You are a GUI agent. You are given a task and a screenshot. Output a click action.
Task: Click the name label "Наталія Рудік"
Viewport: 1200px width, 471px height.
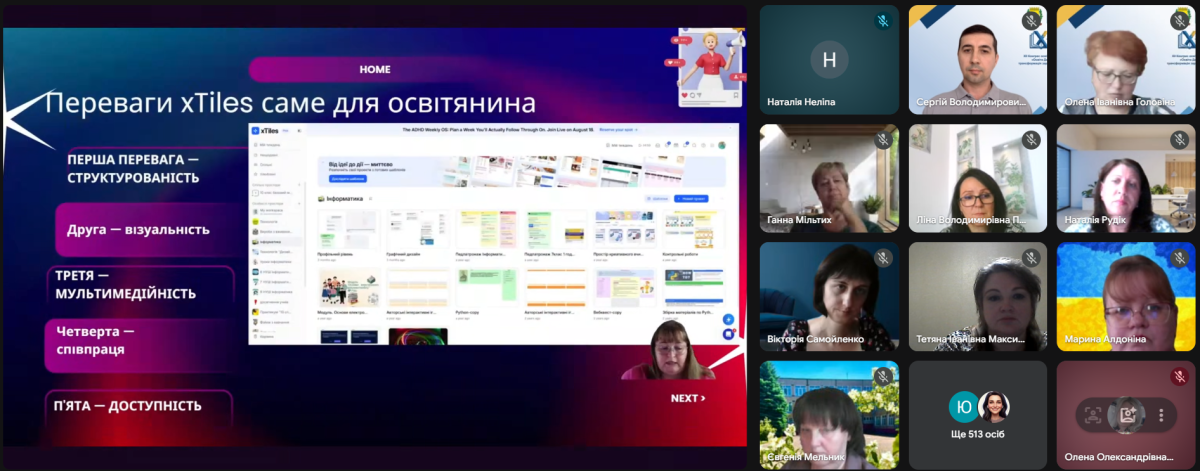coord(1095,220)
